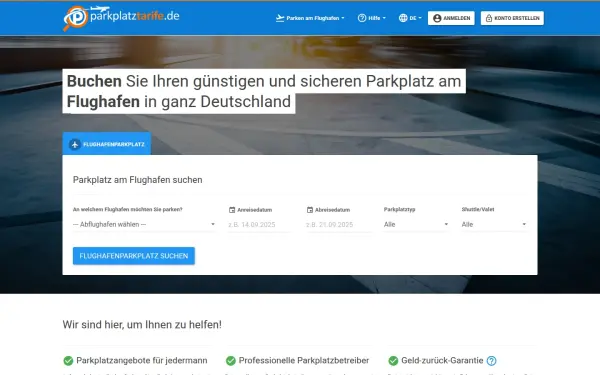Click the airplane icon beside Parken am Flughafen

coord(280,18)
